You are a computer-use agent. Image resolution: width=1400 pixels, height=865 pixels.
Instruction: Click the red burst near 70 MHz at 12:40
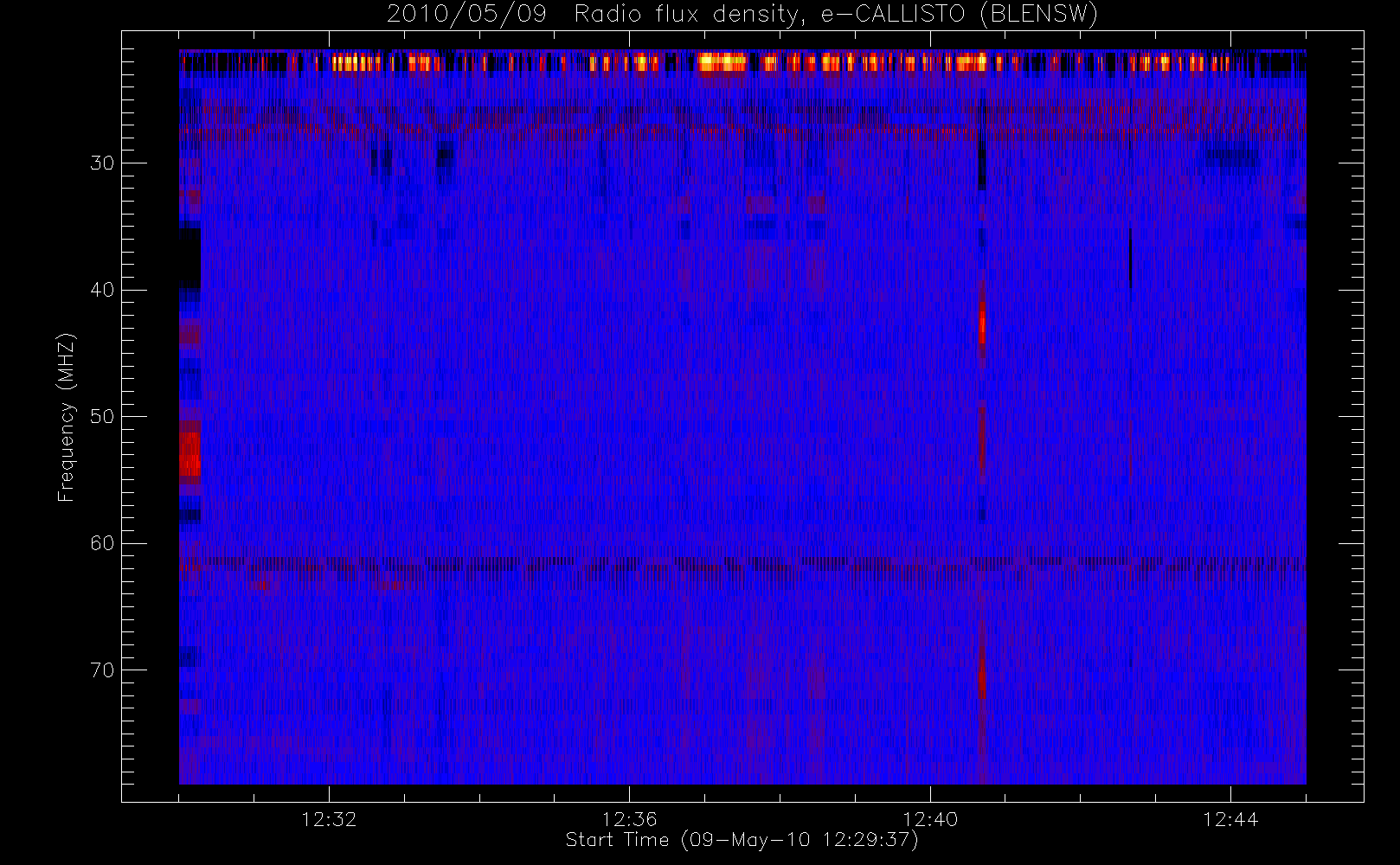point(982,675)
